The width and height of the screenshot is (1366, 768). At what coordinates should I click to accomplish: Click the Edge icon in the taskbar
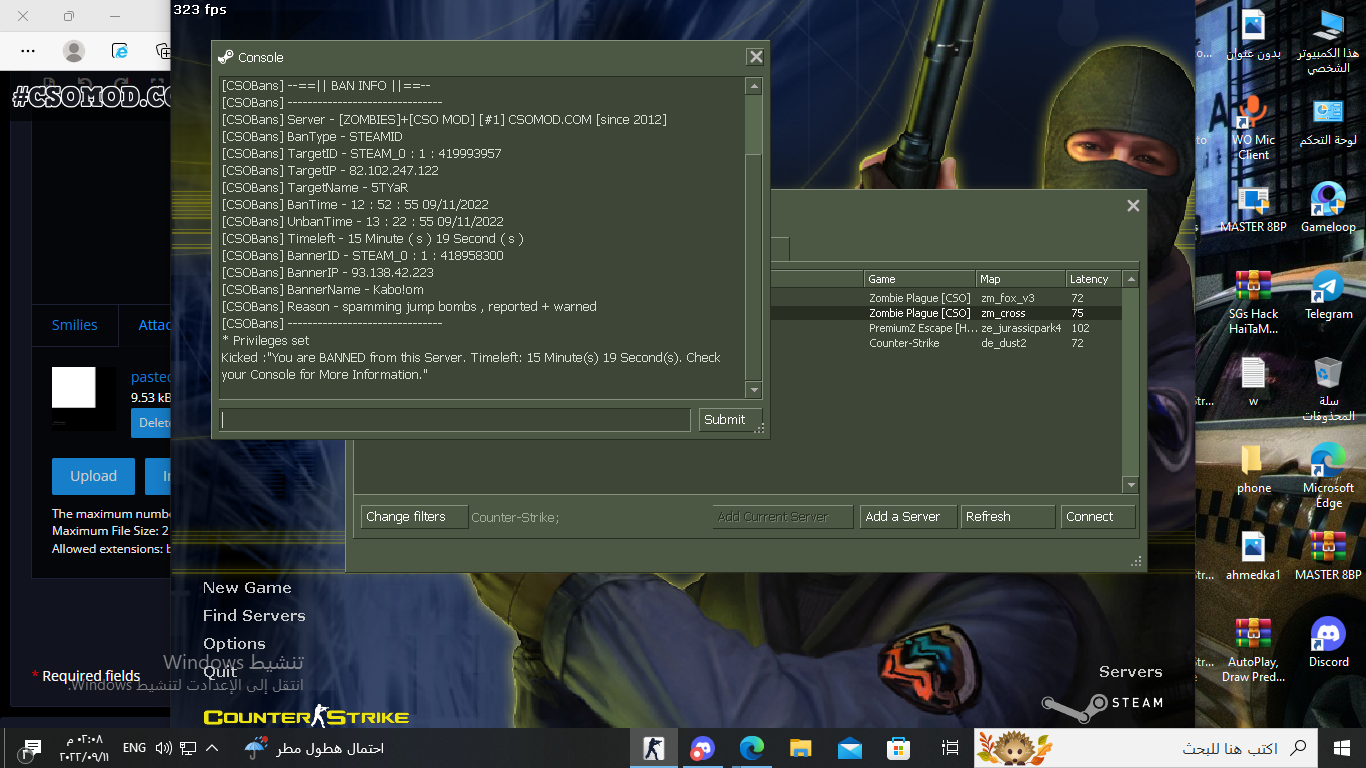tap(751, 748)
